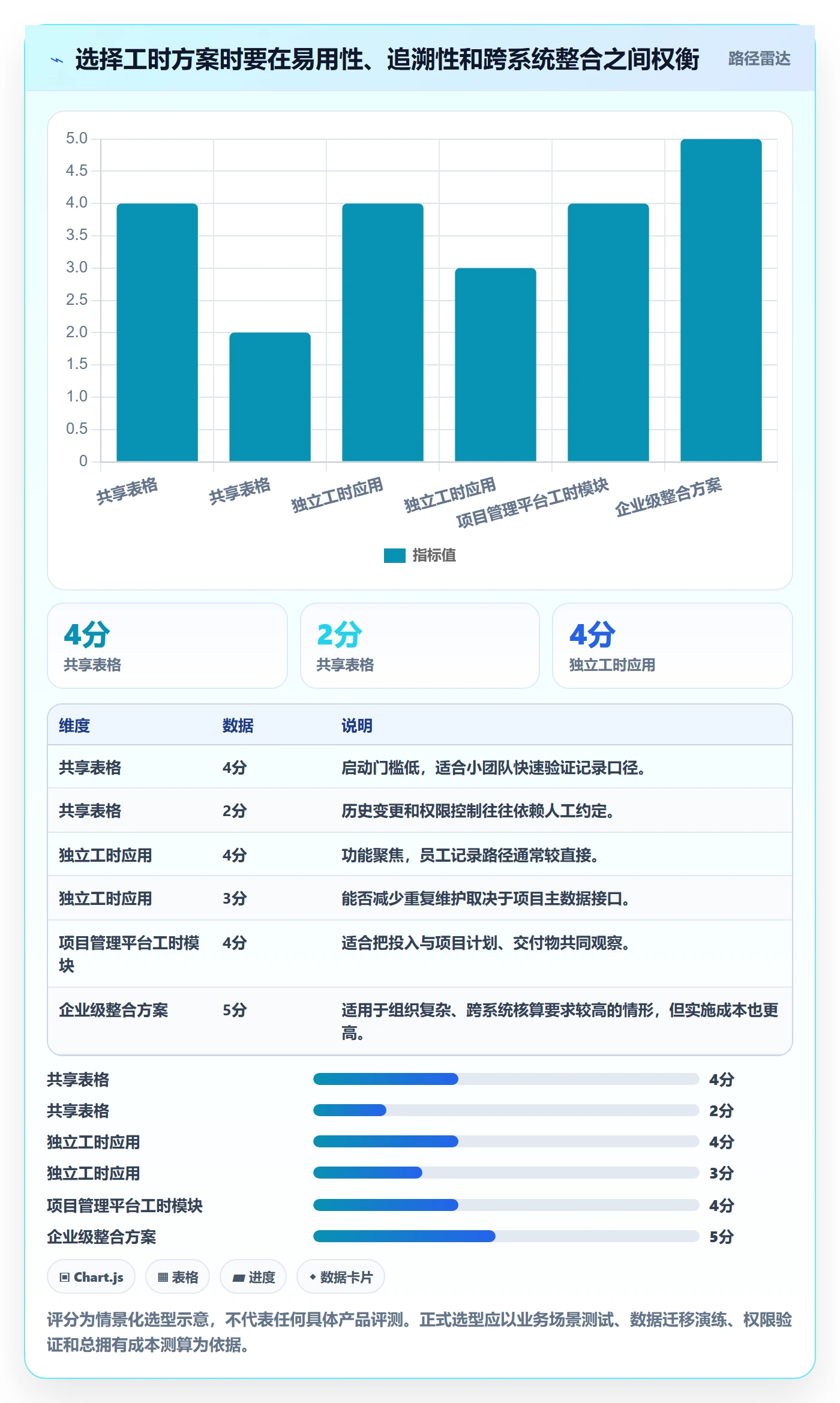Screen dimensions: 840x1403
Task: Click the footnote starting with 评分为情景化选型示意
Action: 420,1332
